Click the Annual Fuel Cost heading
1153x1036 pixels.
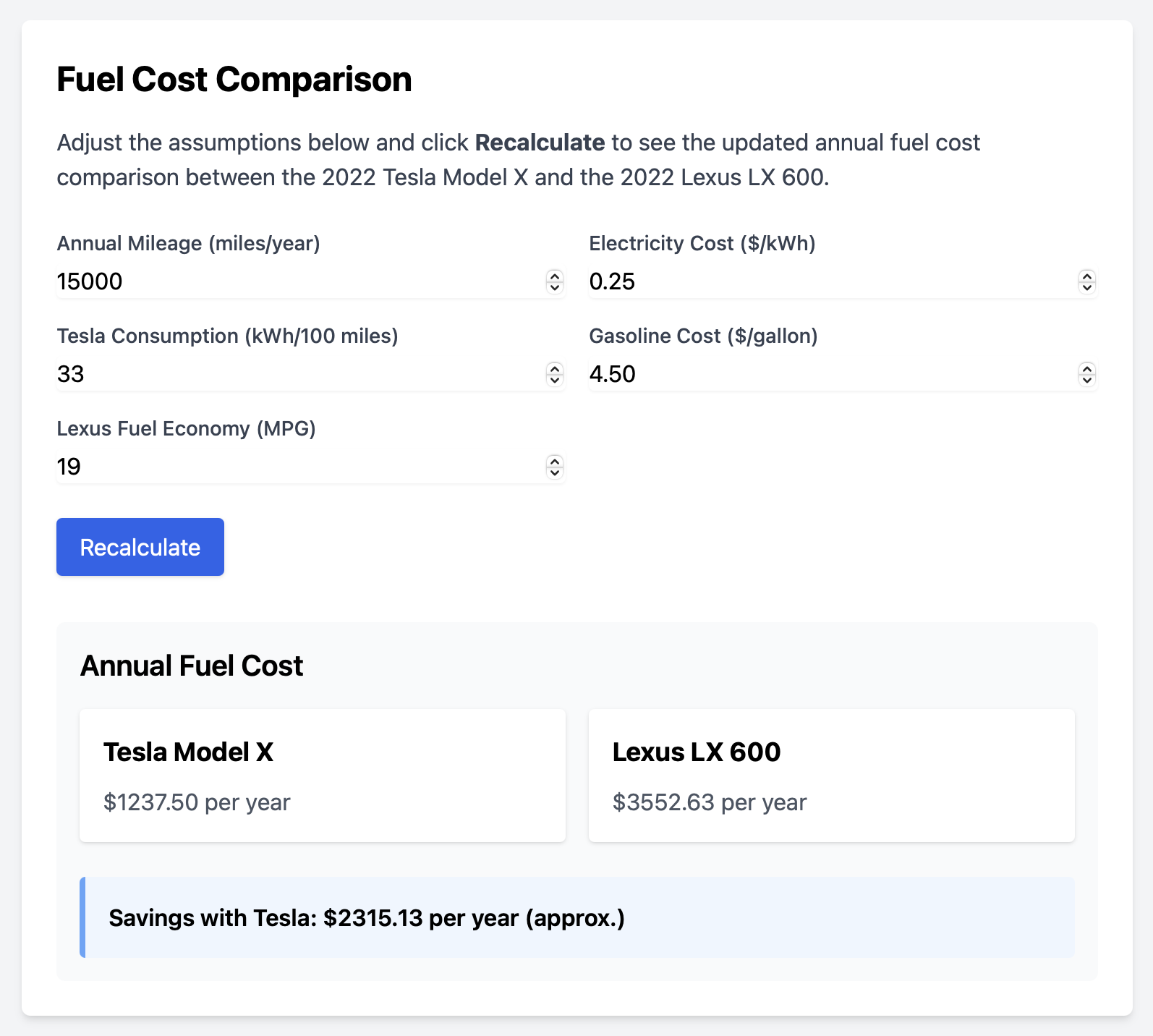pyautogui.click(x=192, y=666)
